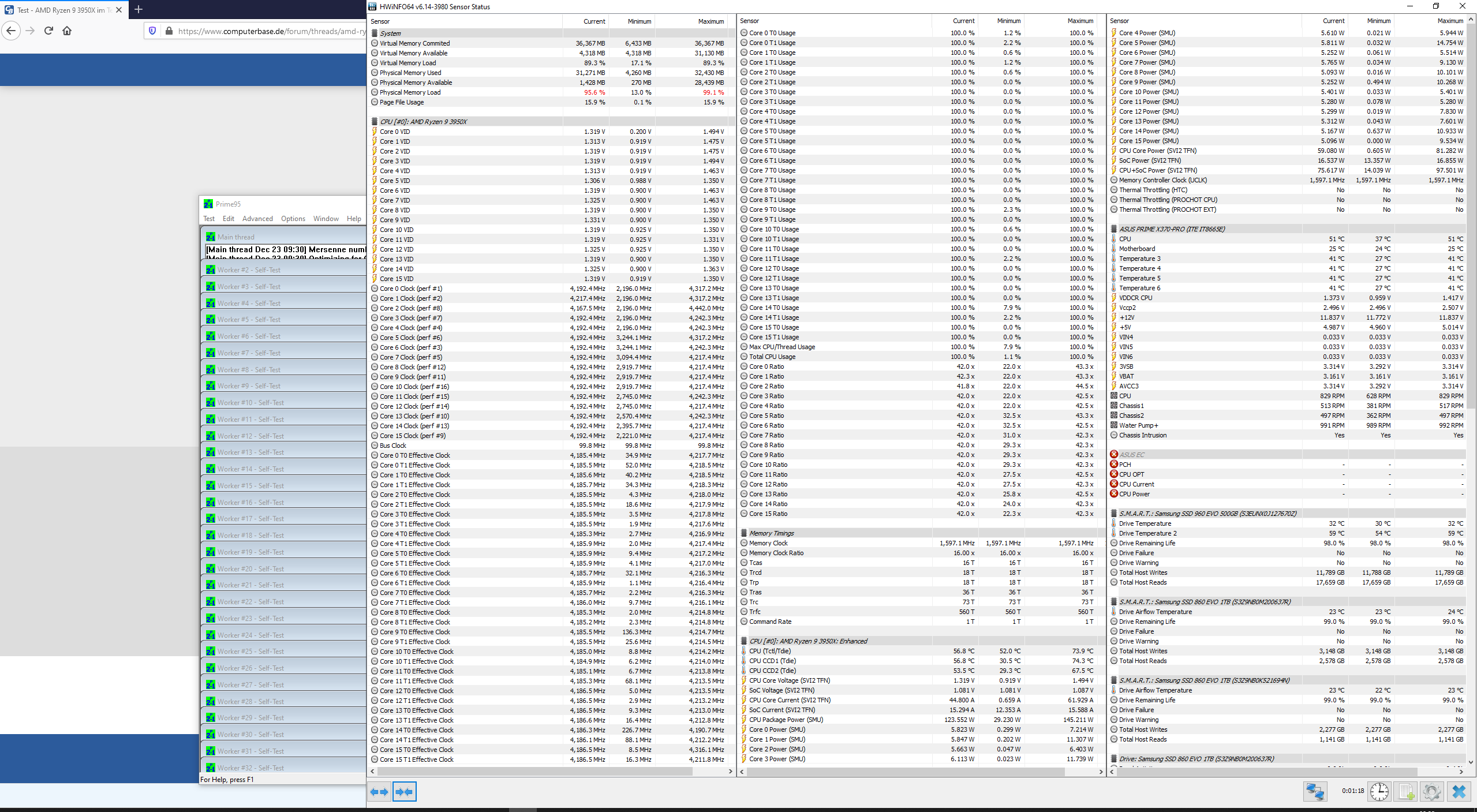The width and height of the screenshot is (1477, 812).
Task: Open HWiNFO sensor settings gear icon
Action: 1432,791
